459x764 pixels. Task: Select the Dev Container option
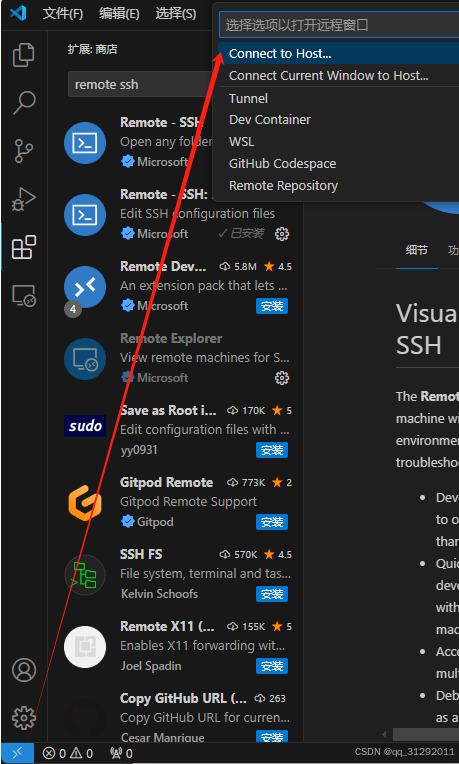click(339, 119)
